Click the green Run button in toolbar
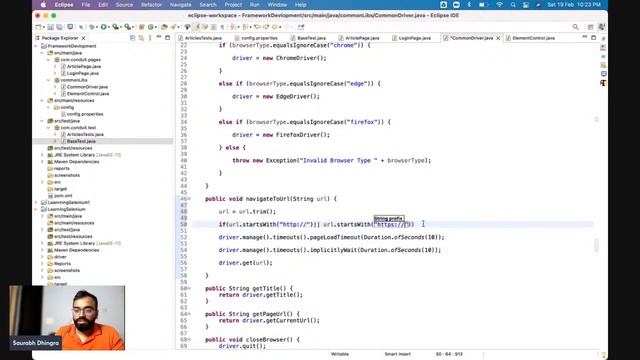The image size is (640, 360). 104,27
